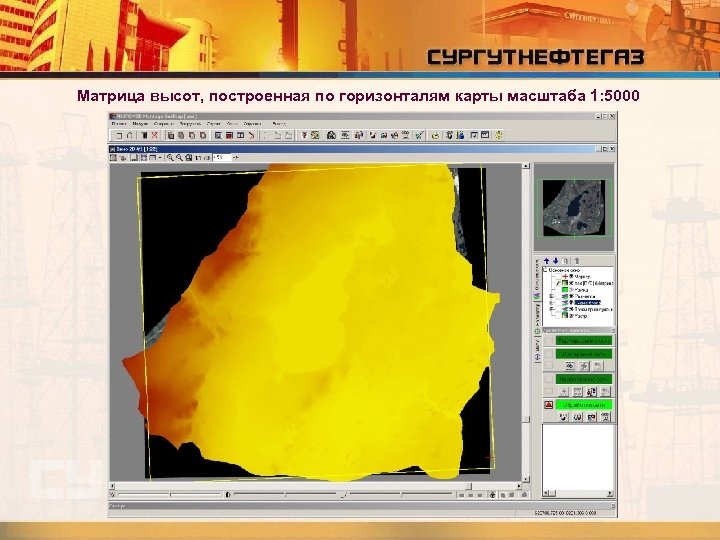Select the middle vertical tab with green icon

[x=536, y=320]
